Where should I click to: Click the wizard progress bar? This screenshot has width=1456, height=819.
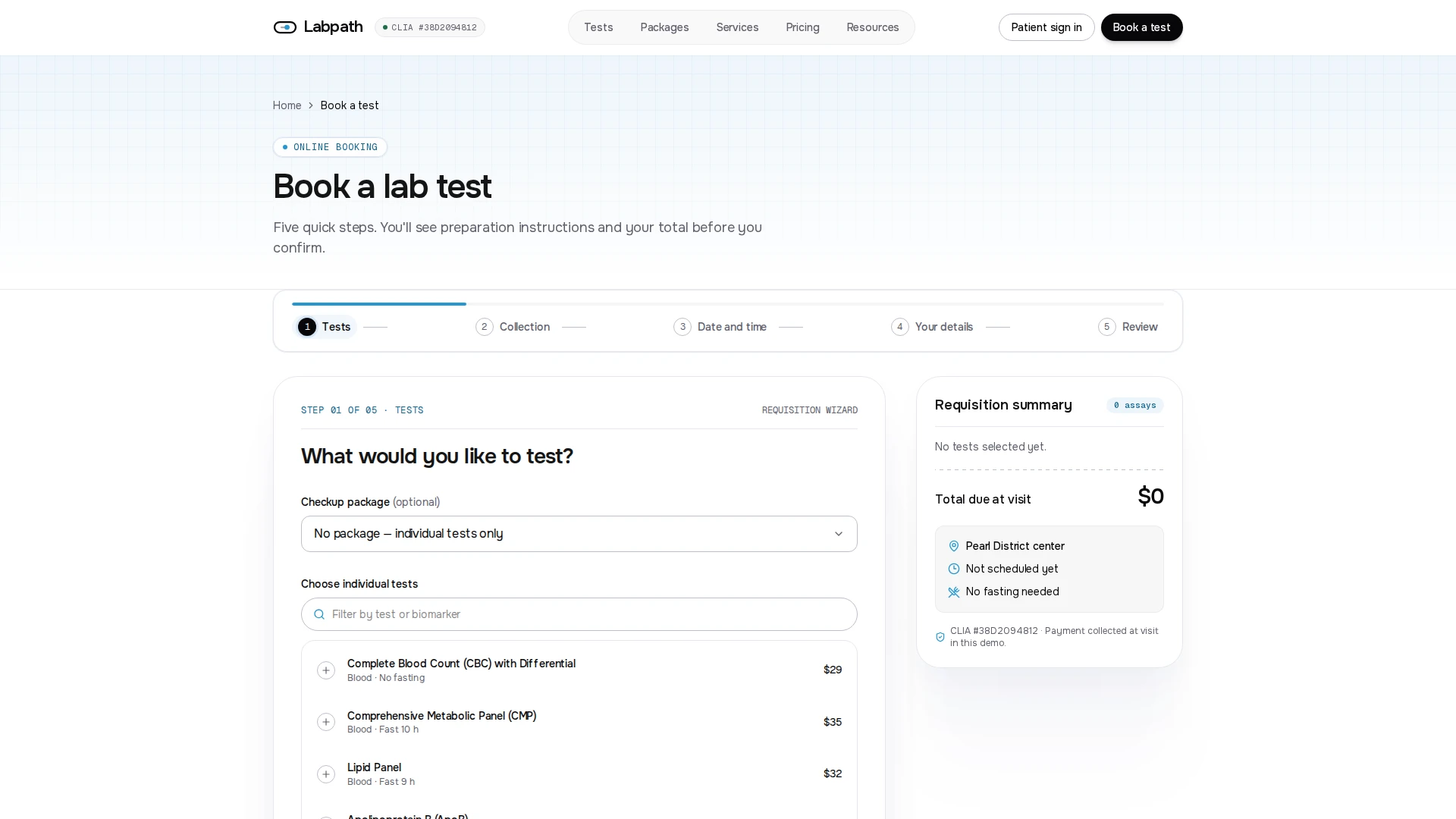pos(728,304)
